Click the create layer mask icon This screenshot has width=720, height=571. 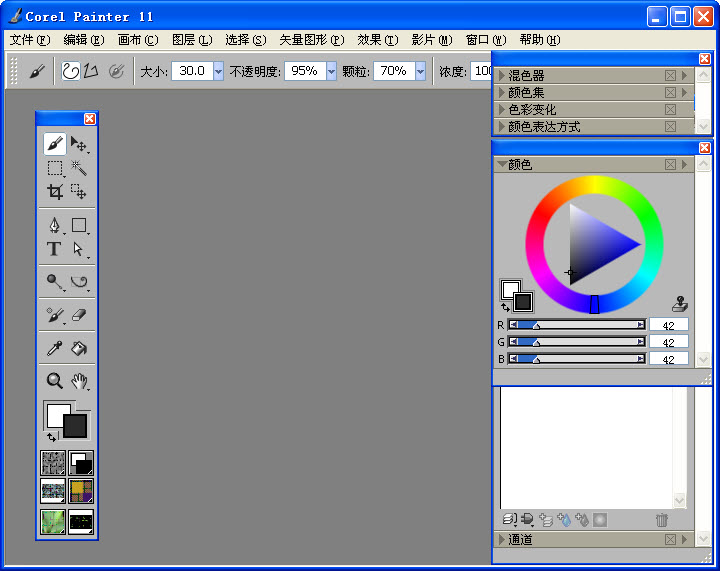(600, 520)
